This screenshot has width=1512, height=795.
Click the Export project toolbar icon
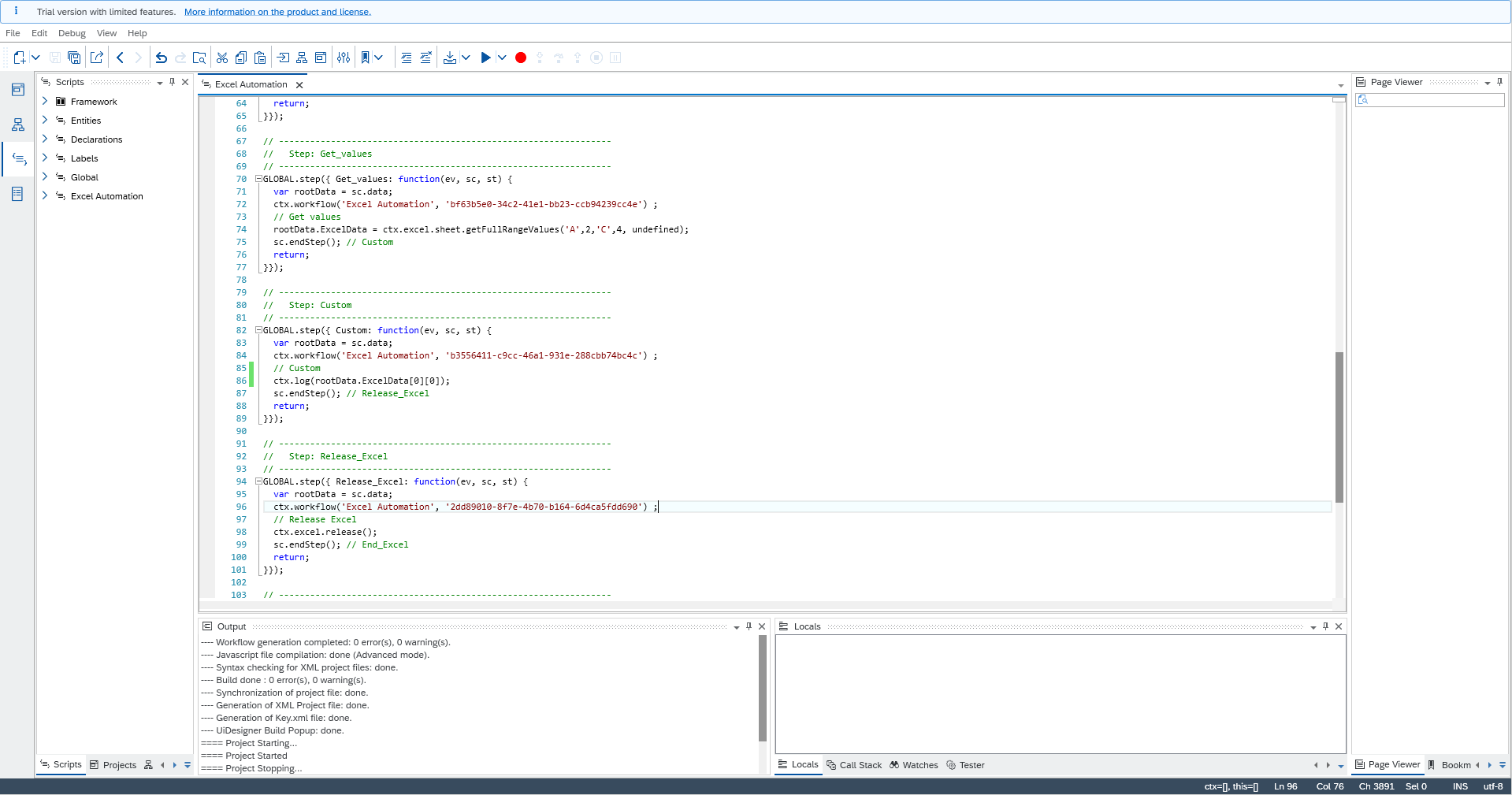tap(97, 58)
